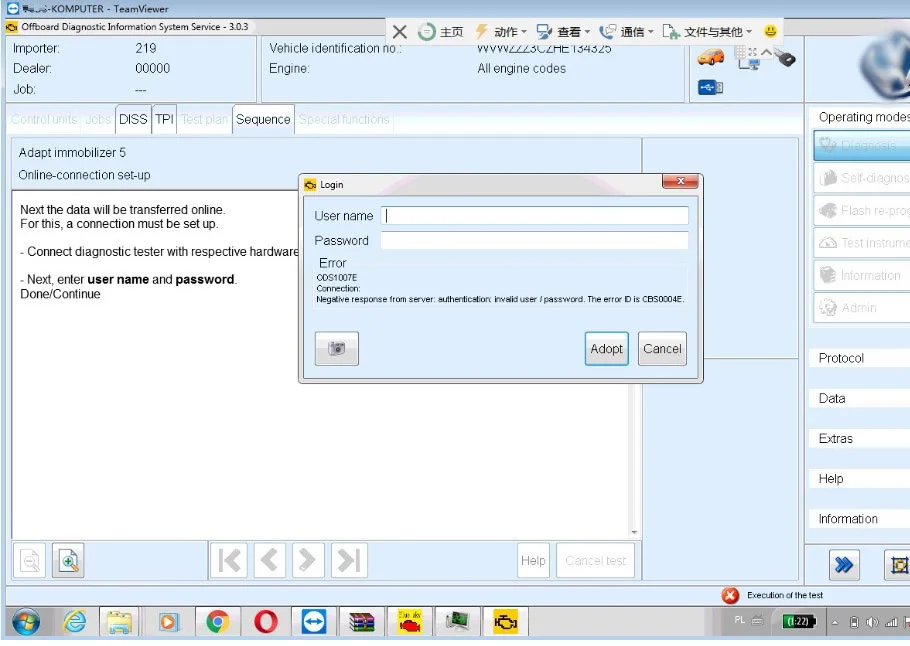Close TeamViewer toolbar with X icon

point(399,31)
